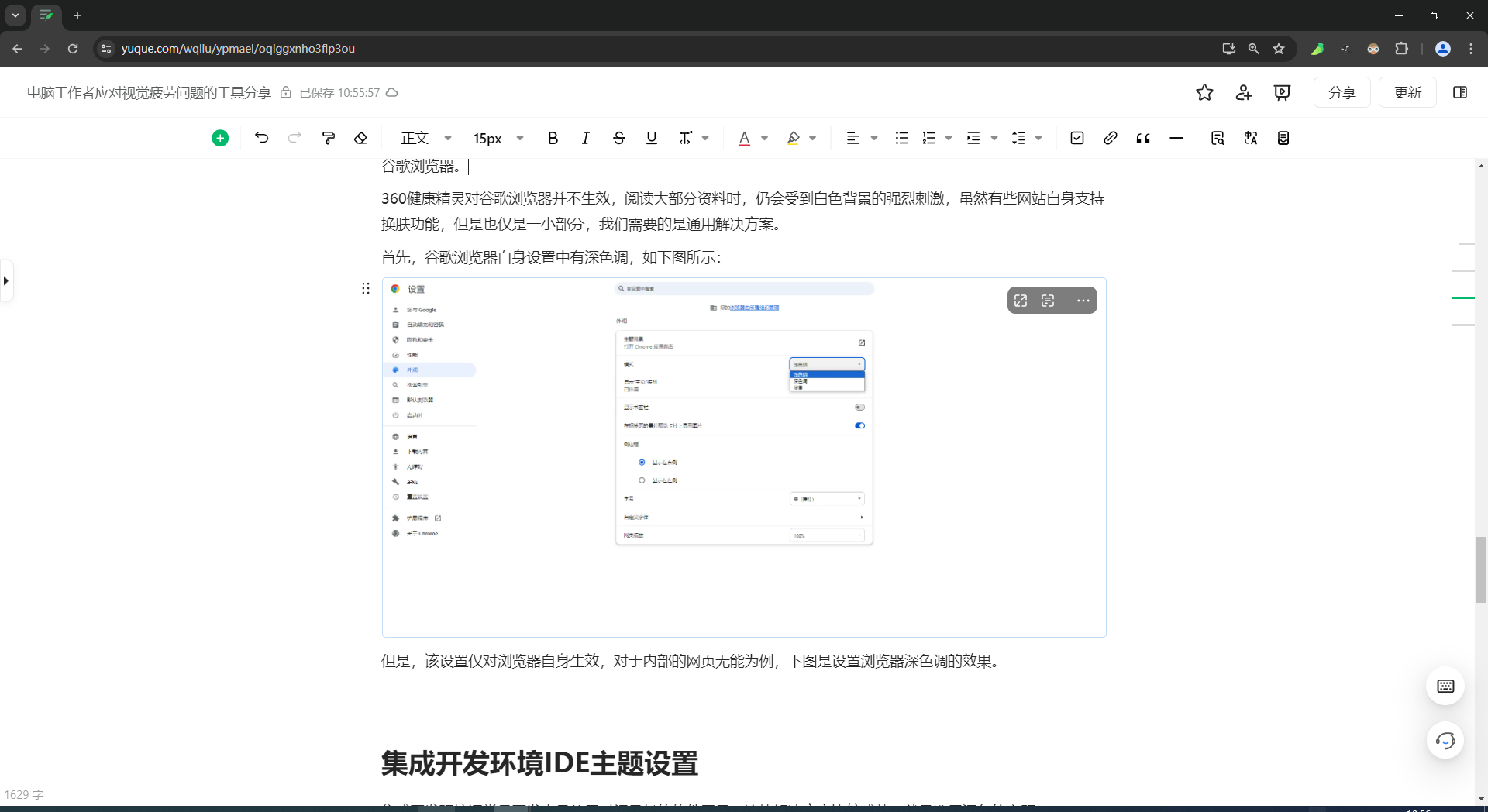Click the block drag handle beside image
The image size is (1488, 812).
pyautogui.click(x=366, y=289)
